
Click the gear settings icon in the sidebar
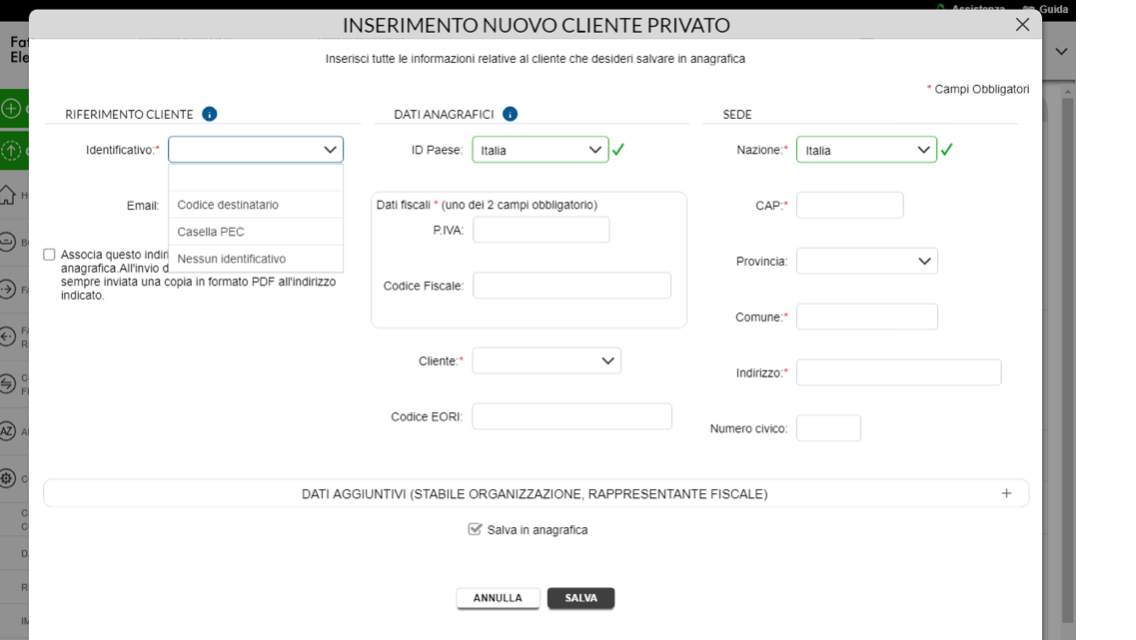point(8,478)
